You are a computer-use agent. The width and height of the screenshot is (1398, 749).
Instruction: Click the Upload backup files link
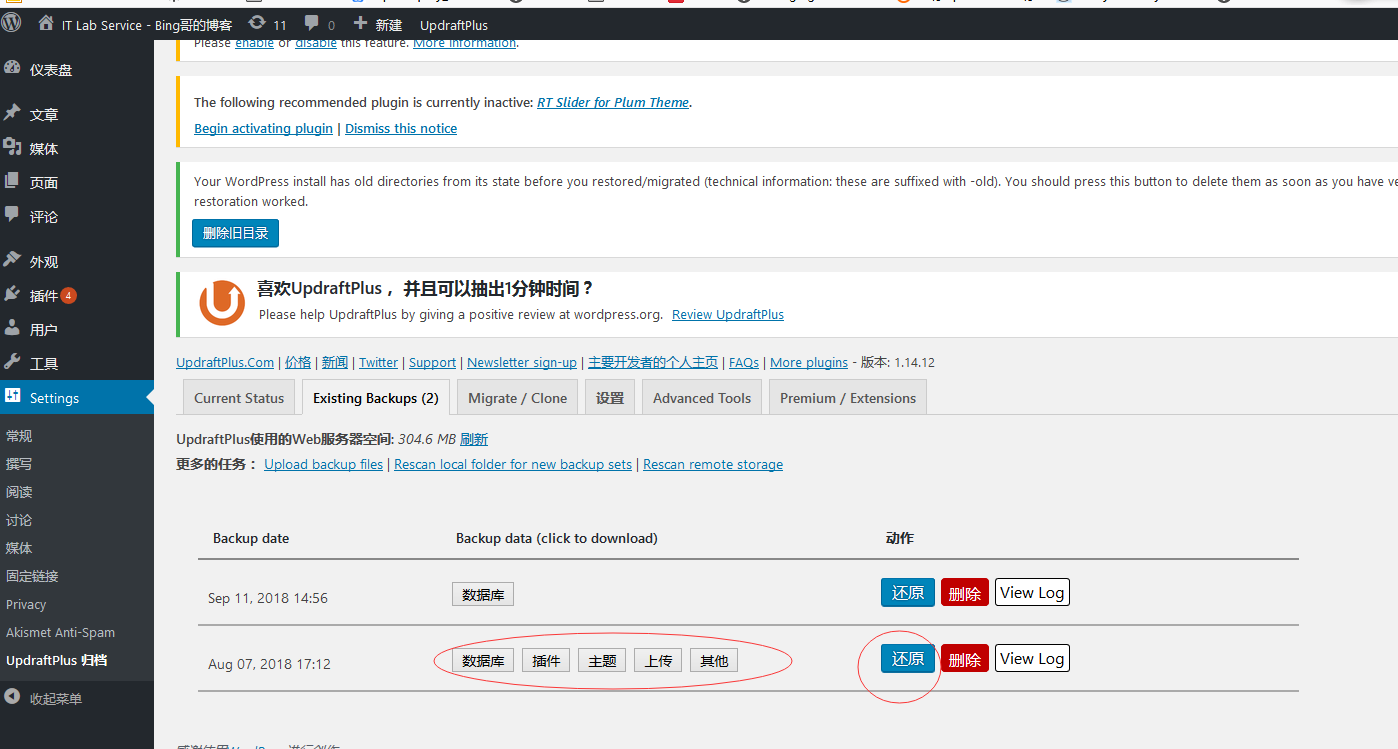(x=324, y=464)
